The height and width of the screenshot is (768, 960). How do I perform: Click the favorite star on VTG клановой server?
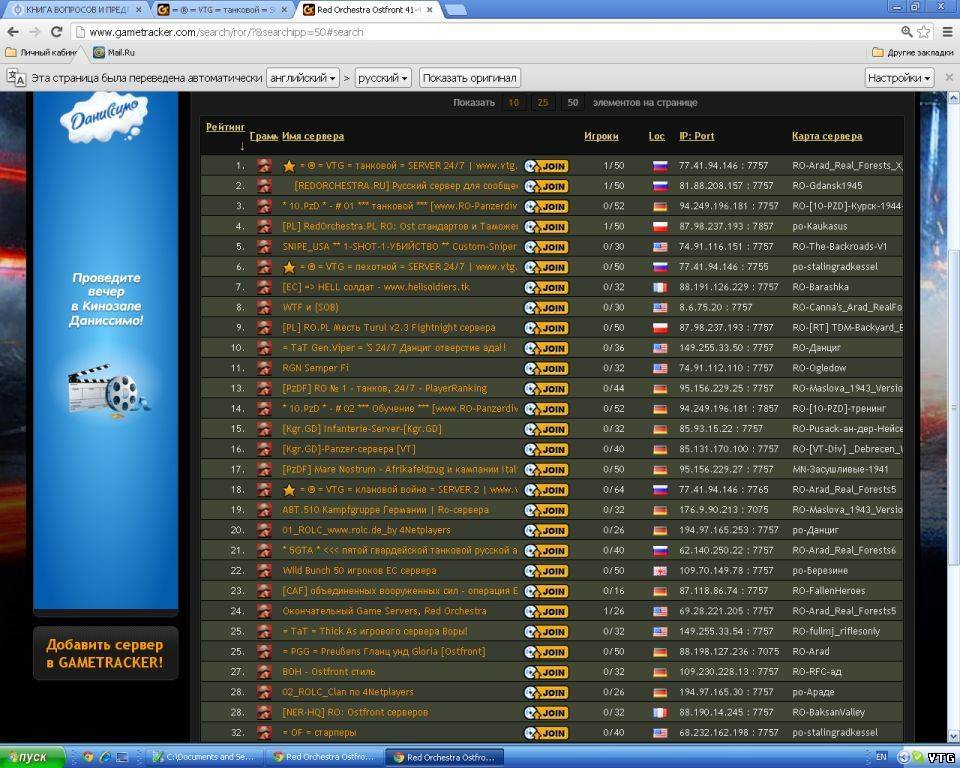pos(289,490)
